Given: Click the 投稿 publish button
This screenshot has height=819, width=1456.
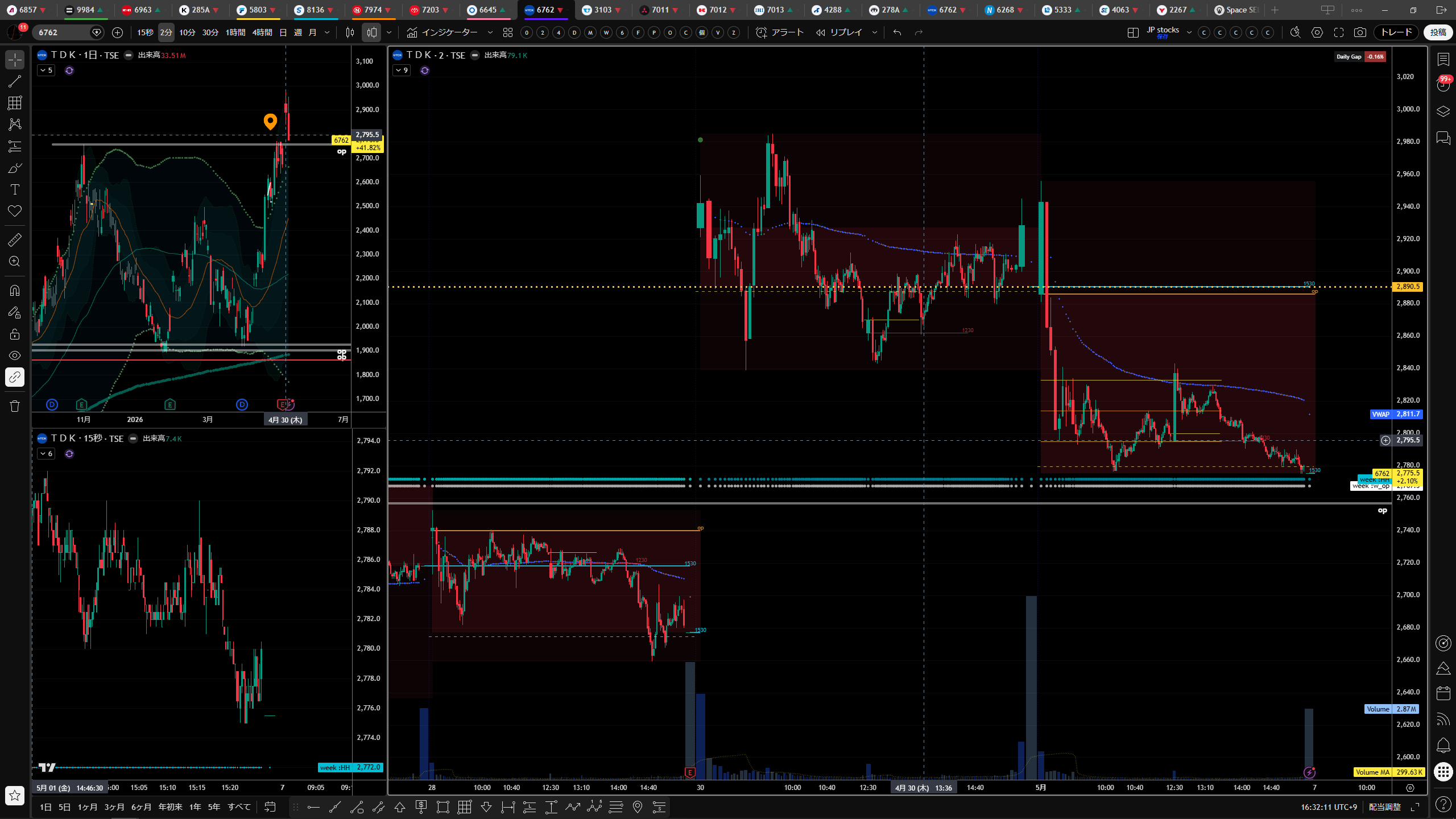Looking at the screenshot, I should (x=1438, y=32).
